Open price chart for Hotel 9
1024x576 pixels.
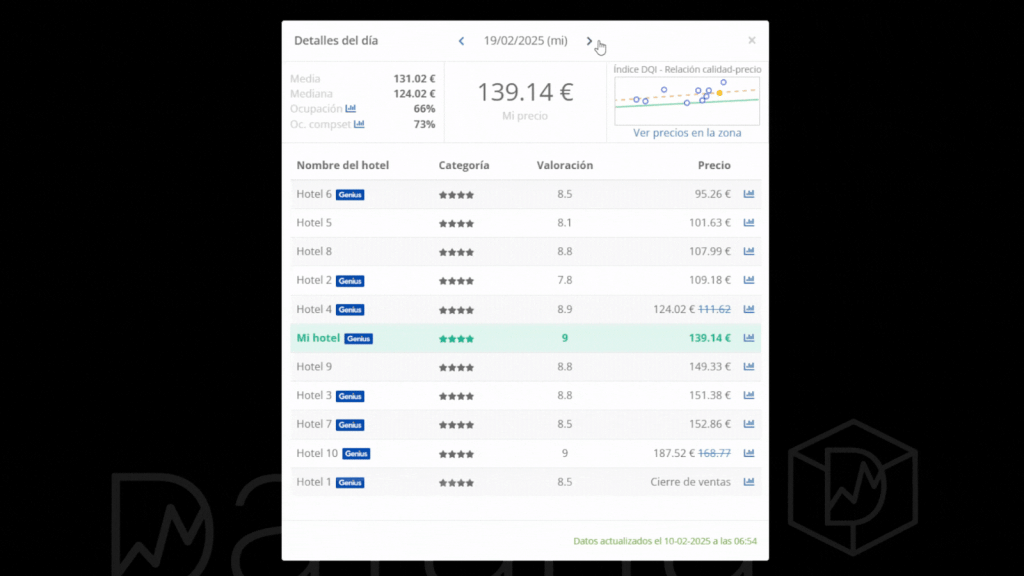(x=749, y=366)
